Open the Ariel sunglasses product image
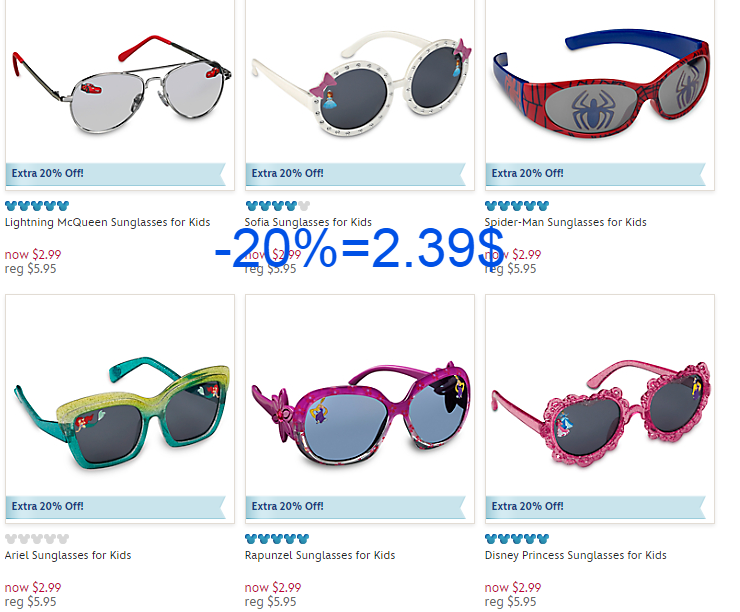The image size is (740, 612). 122,413
